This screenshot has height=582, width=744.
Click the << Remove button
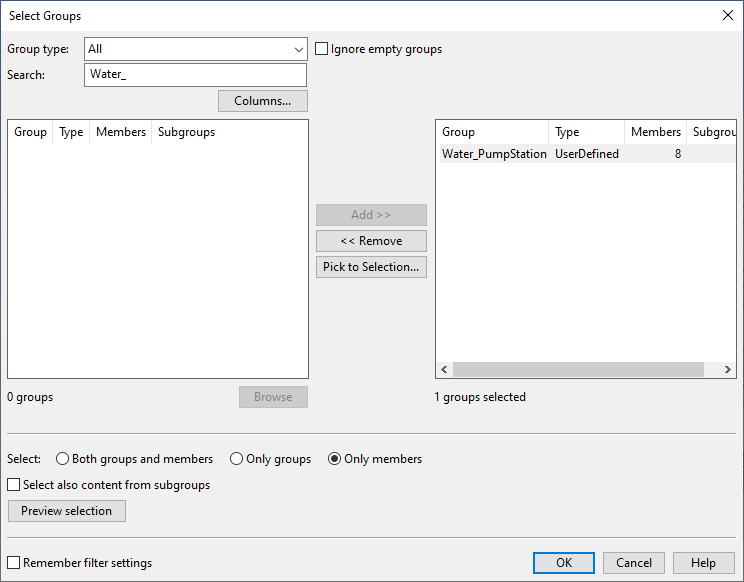pyautogui.click(x=371, y=241)
